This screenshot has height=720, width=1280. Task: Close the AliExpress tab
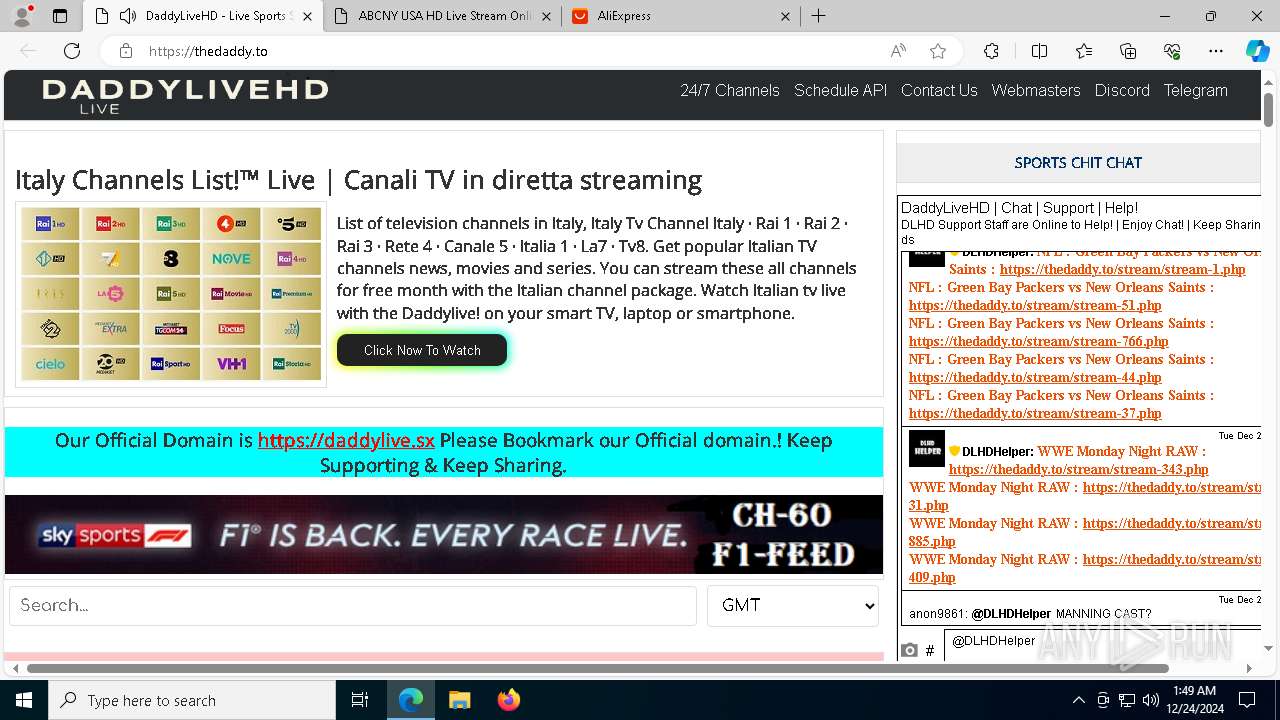click(x=785, y=16)
